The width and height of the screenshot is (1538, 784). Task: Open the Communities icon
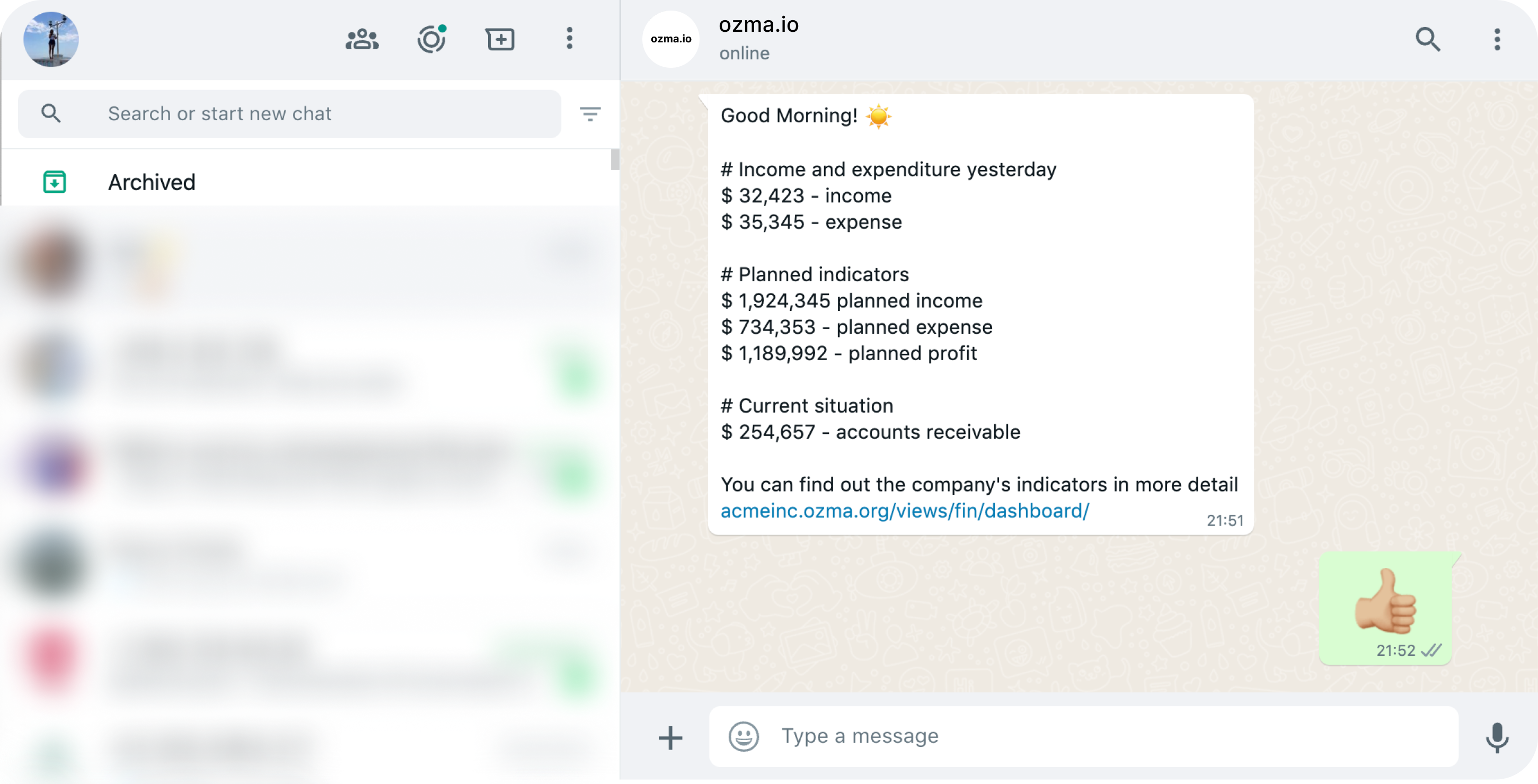coord(362,39)
